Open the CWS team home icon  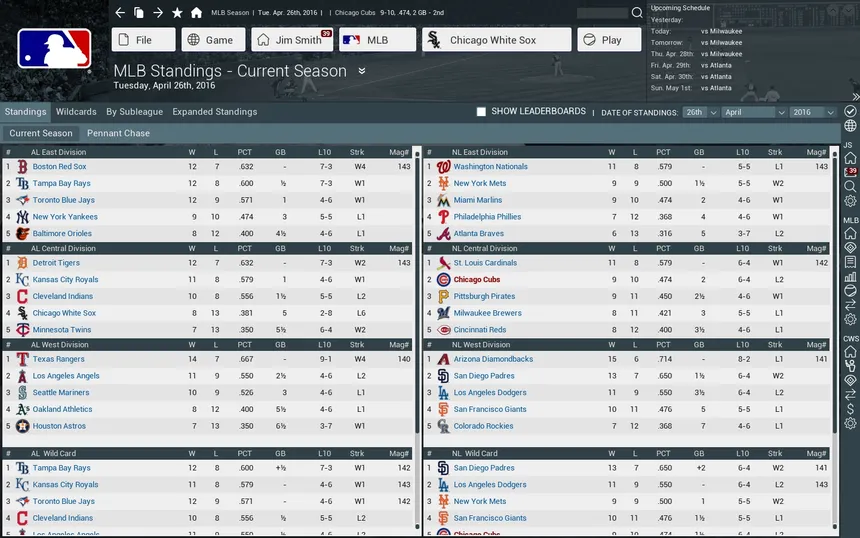point(850,352)
